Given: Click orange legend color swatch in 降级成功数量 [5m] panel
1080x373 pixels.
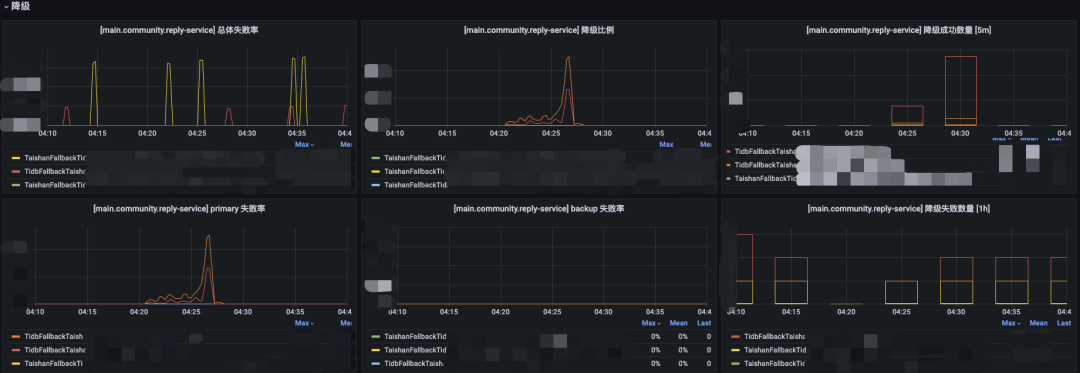Looking at the screenshot, I should click(x=729, y=165).
